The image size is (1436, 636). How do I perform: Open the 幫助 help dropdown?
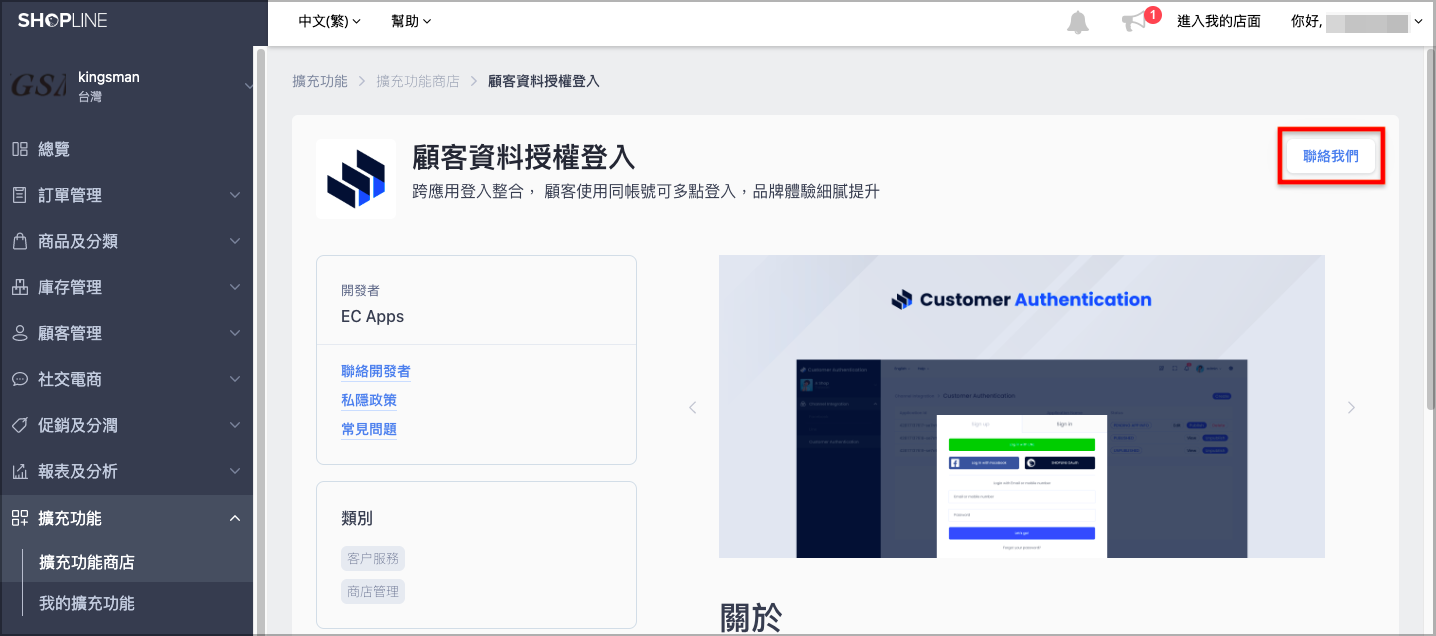pyautogui.click(x=411, y=21)
